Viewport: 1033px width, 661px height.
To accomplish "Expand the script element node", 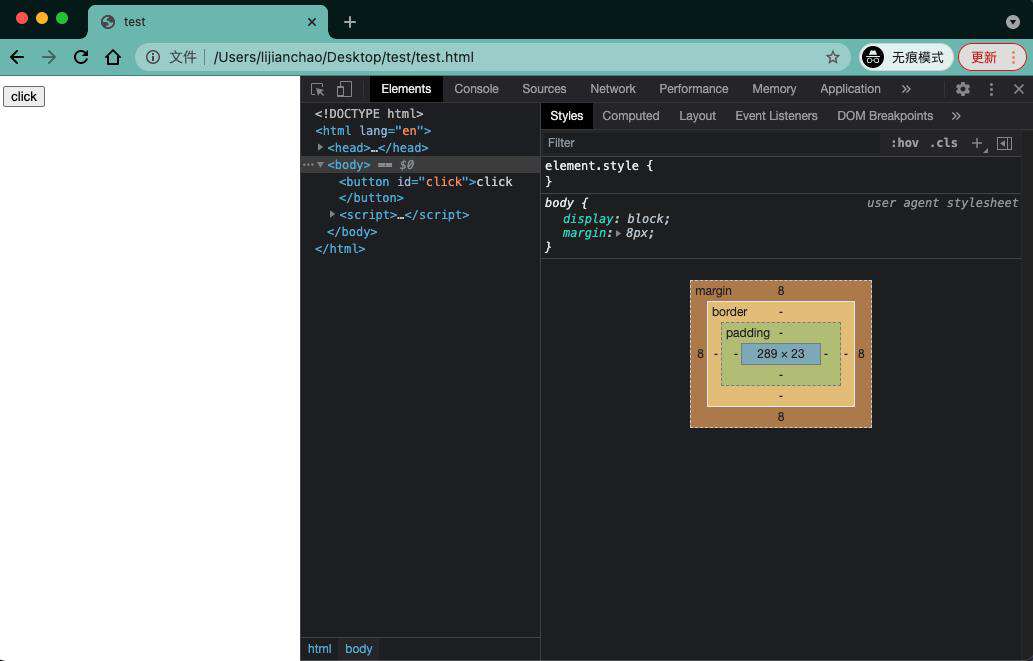I will (332, 214).
